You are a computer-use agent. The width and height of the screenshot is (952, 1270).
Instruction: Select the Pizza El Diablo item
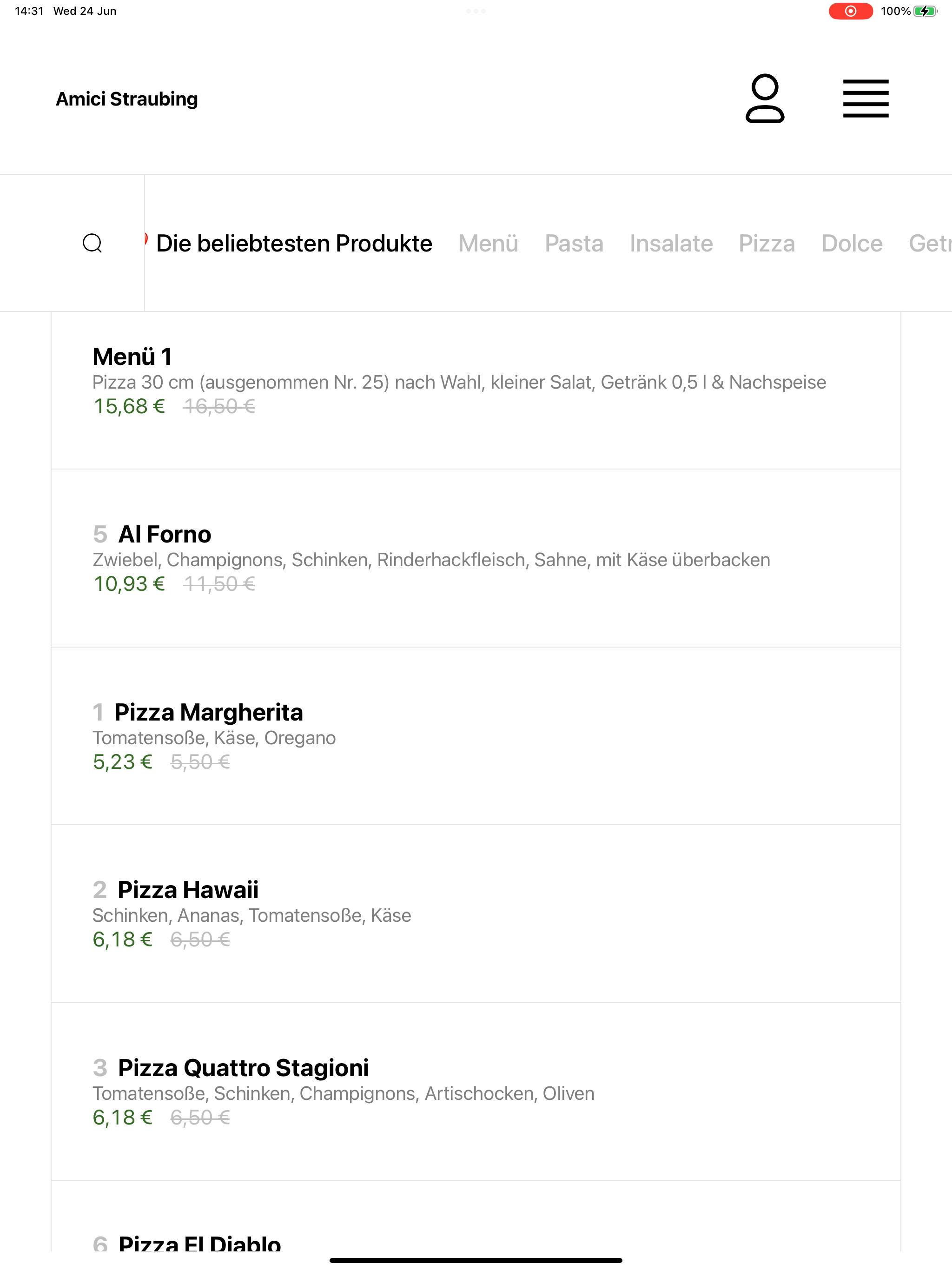476,1217
